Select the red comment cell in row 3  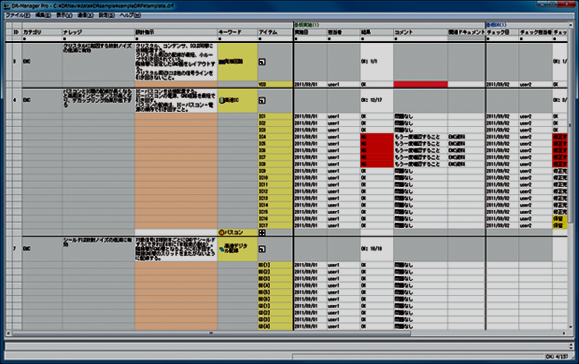(421, 84)
